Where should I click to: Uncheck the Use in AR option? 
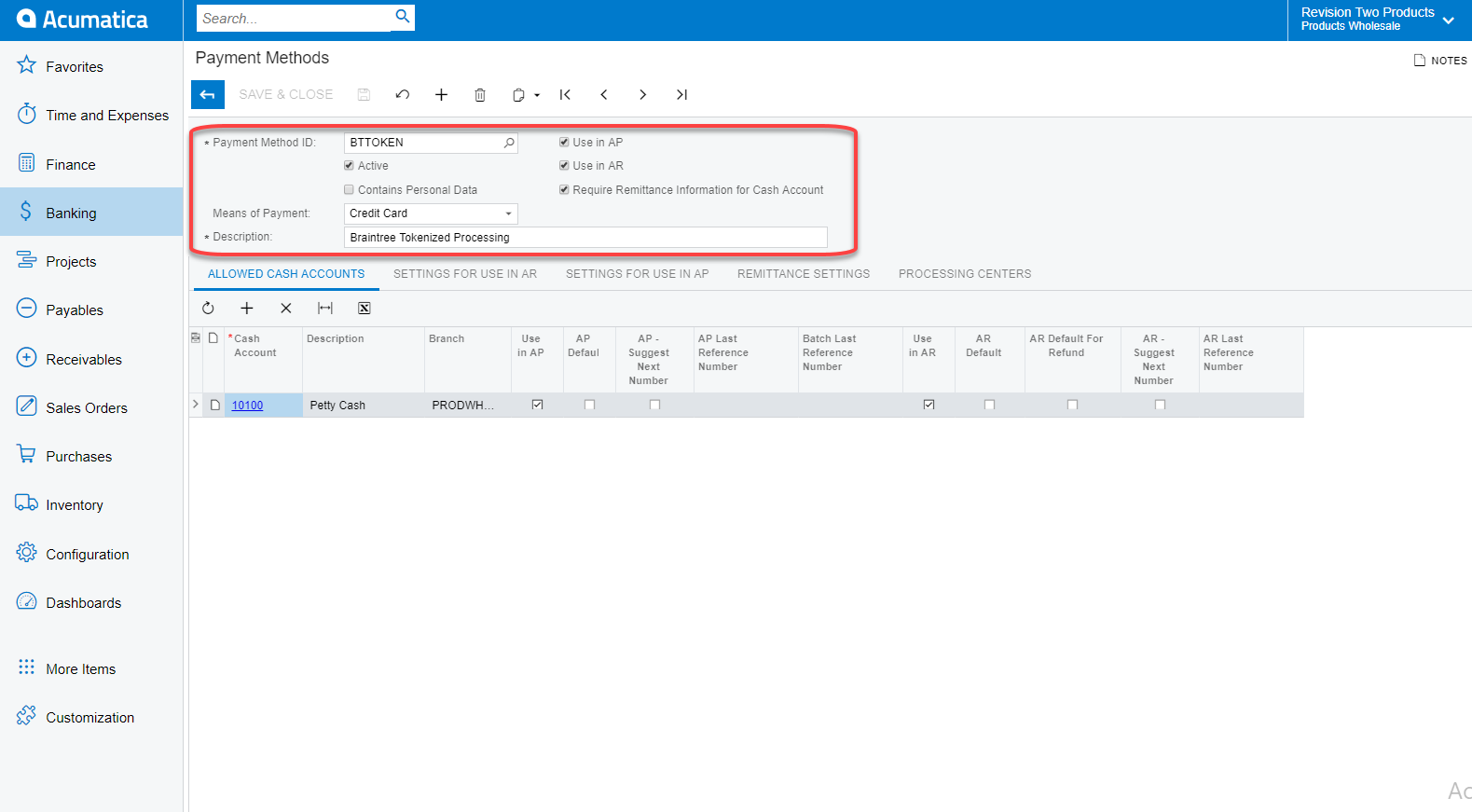coord(564,166)
